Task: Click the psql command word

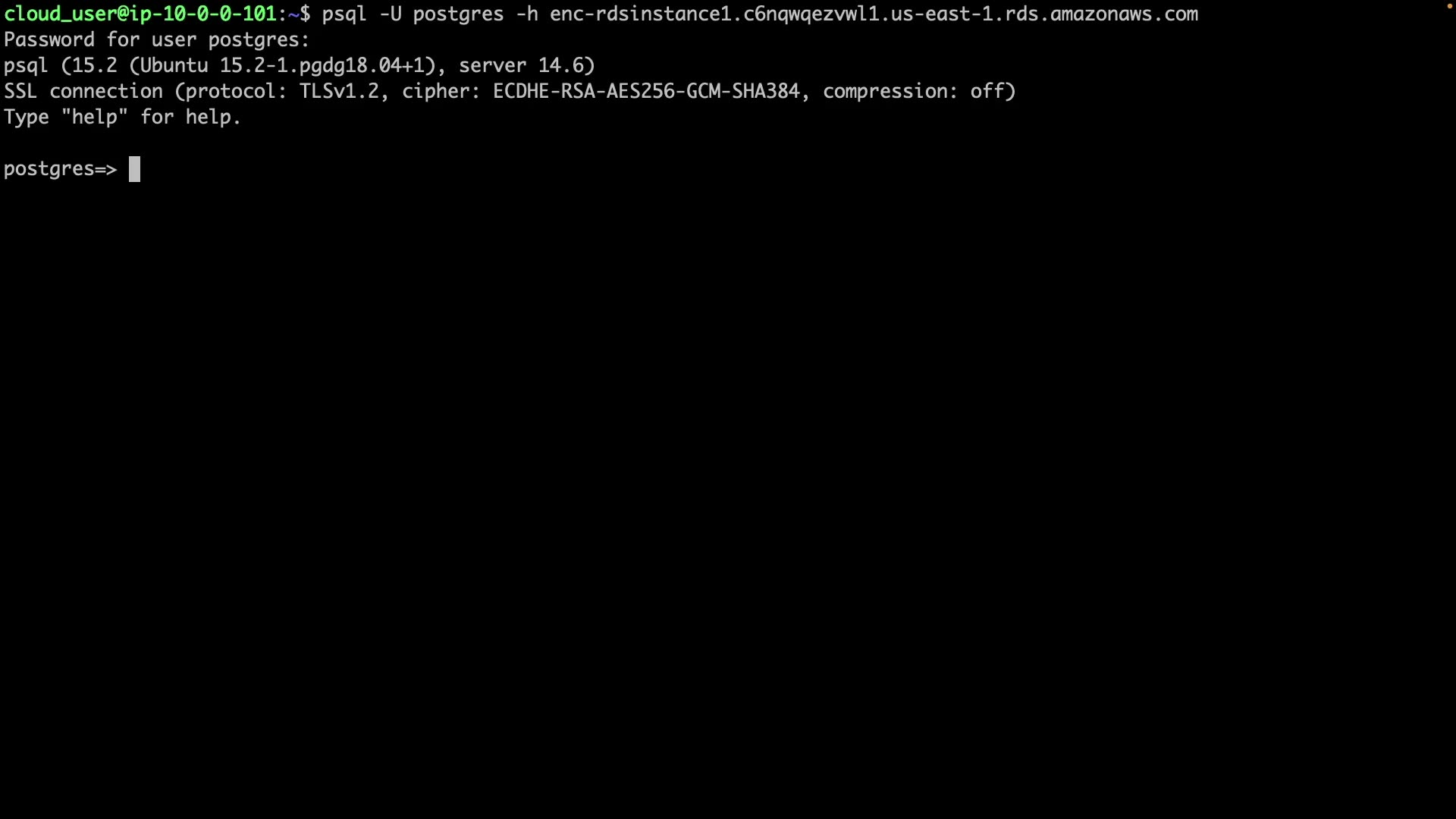Action: click(x=344, y=14)
